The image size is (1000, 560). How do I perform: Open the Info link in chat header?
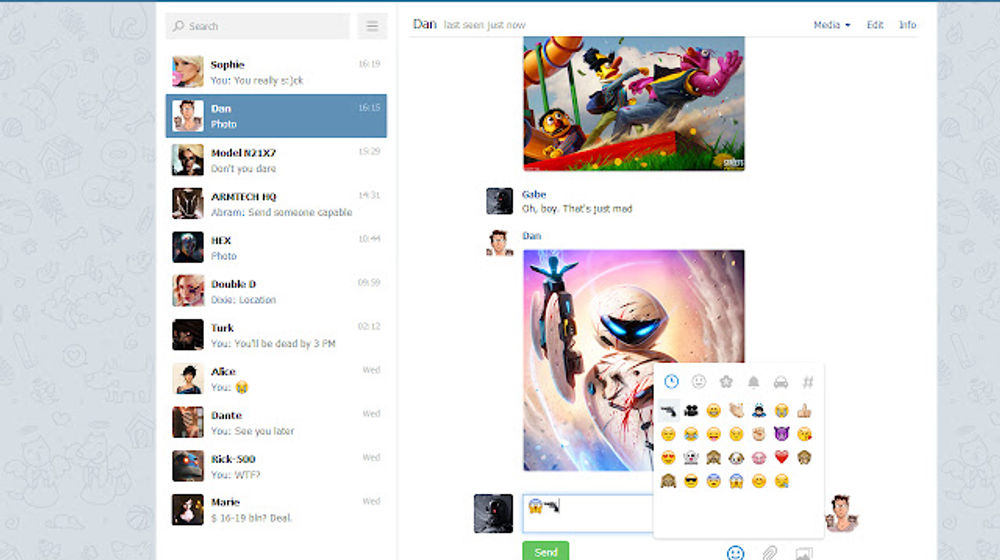point(908,25)
